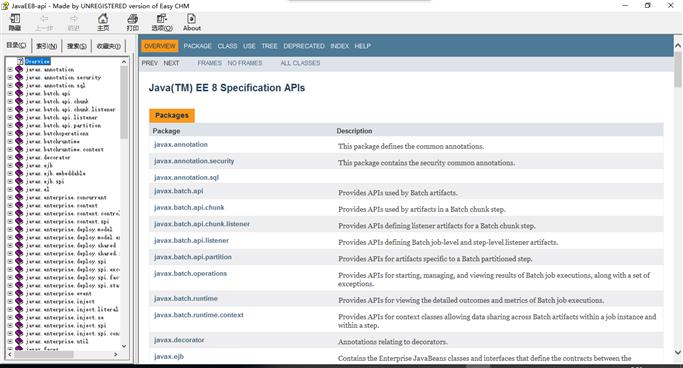Expand the javax.ejb tree node

coord(10,165)
